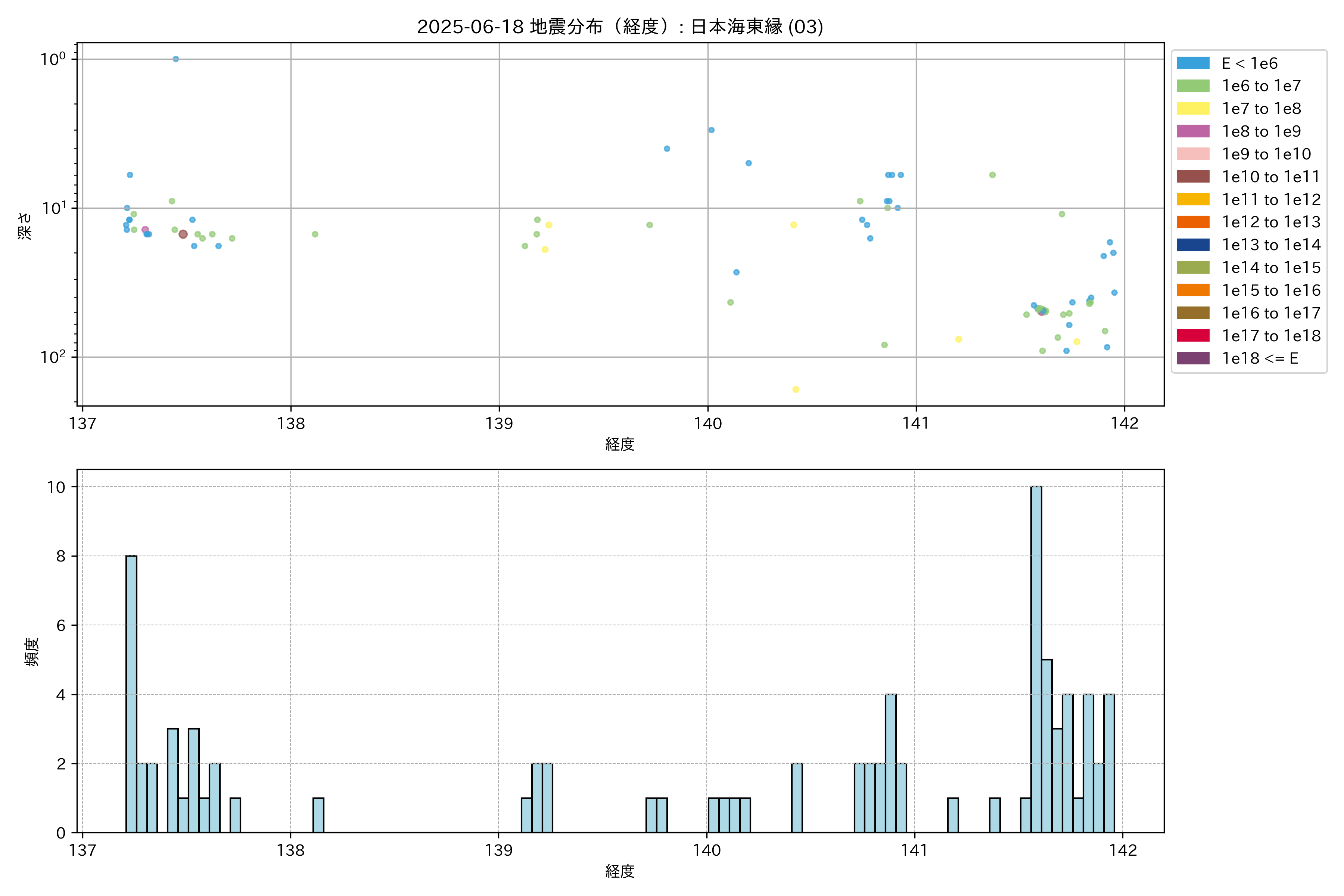
Task: Click the tallest histogram bar with count 10
Action: [1036, 659]
